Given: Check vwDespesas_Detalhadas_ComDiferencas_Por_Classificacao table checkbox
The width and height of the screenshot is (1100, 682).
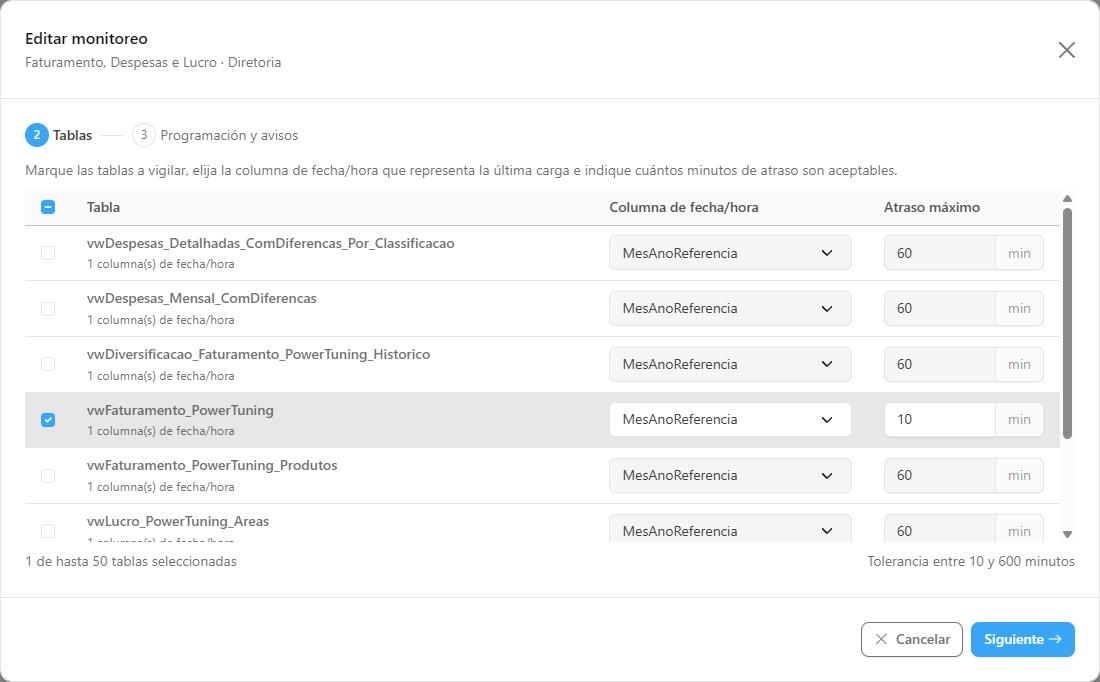Looking at the screenshot, I should (x=48, y=253).
